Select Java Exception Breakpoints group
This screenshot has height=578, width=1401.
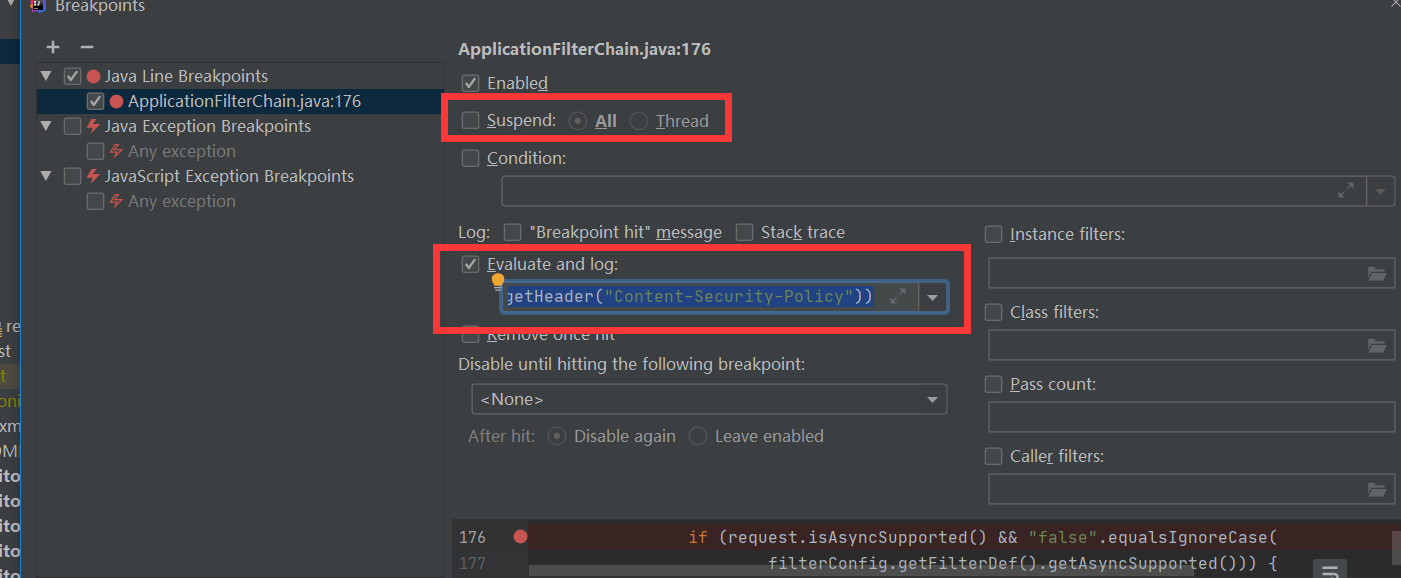click(x=208, y=126)
